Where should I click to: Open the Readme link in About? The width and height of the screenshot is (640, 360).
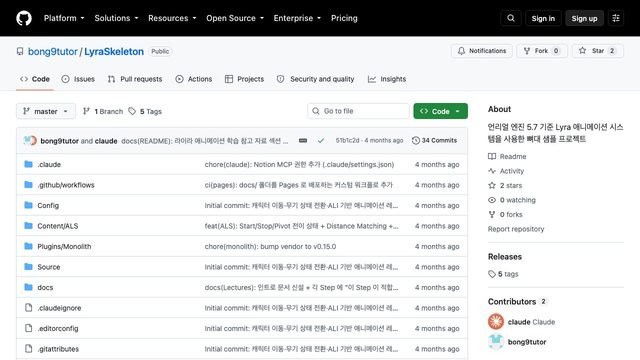(x=507, y=156)
